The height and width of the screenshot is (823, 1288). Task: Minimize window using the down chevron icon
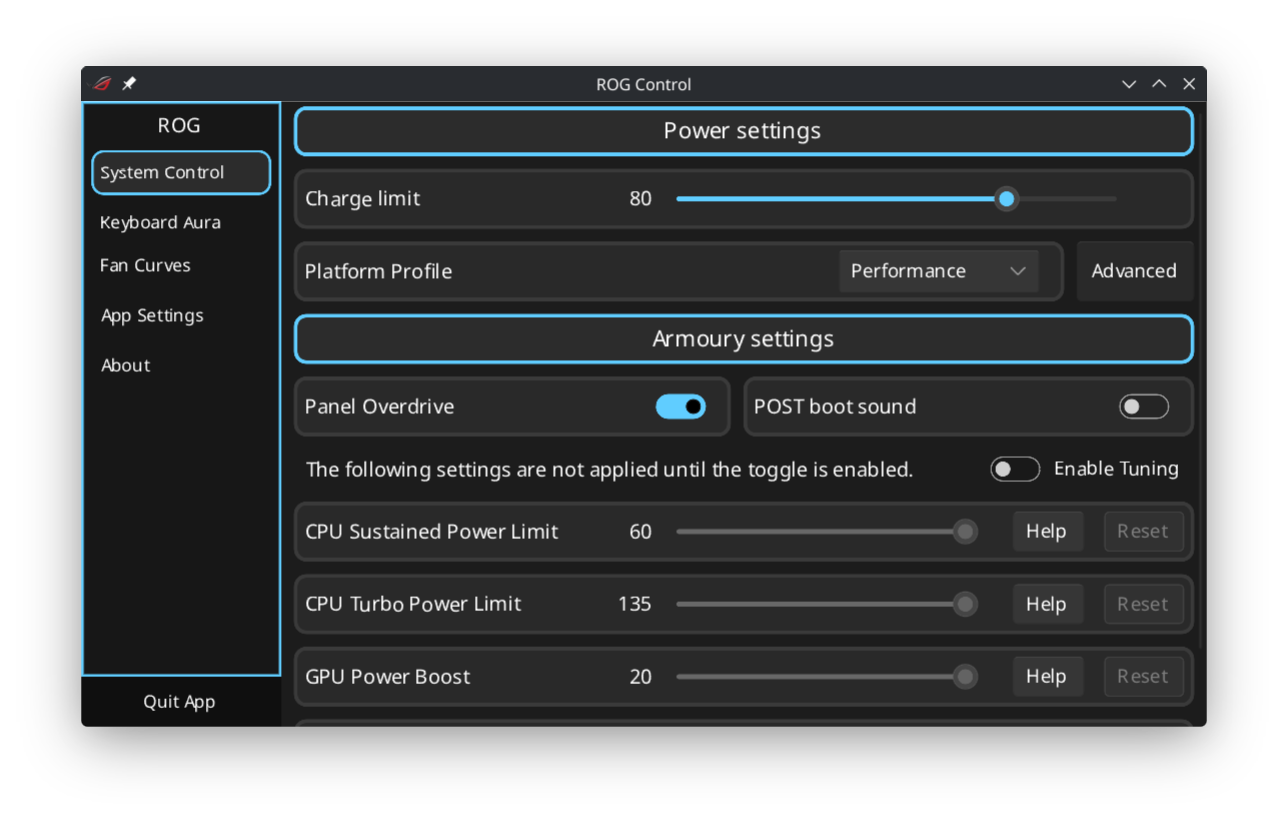1129,84
